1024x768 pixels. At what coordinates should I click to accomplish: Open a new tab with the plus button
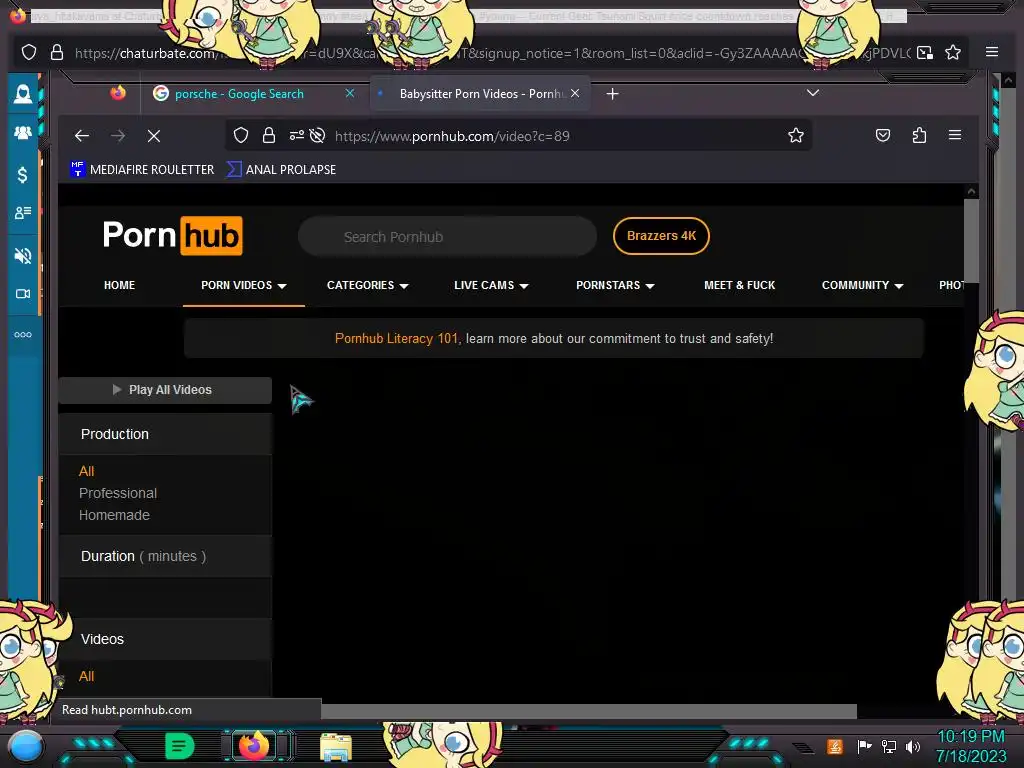[x=612, y=94]
